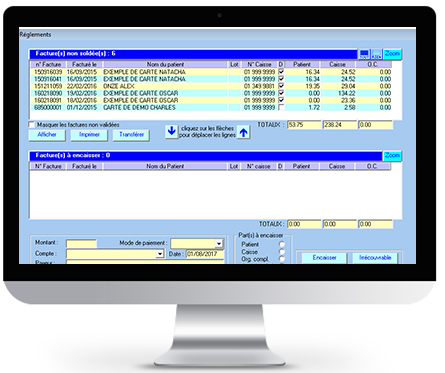Open the Mode de paiement dropdown
This screenshot has width=445, height=373.
[219, 244]
